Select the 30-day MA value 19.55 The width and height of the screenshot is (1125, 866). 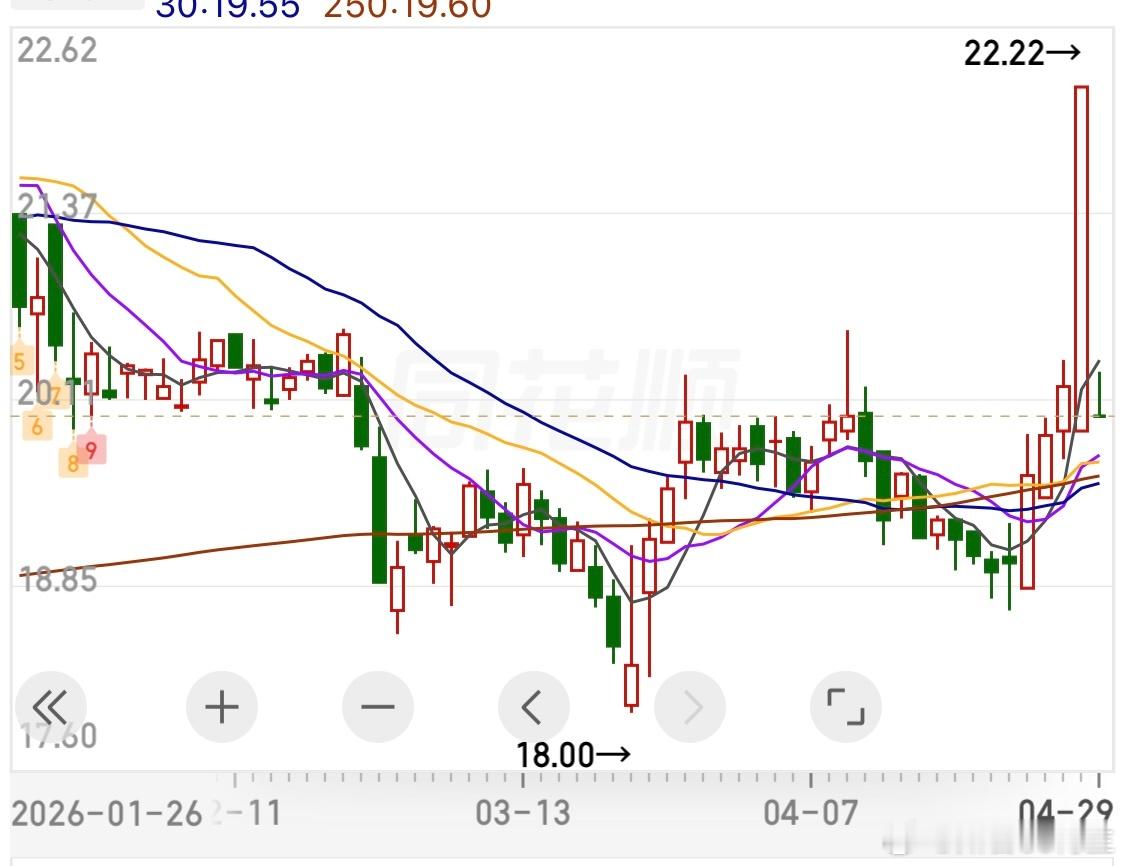(228, 9)
